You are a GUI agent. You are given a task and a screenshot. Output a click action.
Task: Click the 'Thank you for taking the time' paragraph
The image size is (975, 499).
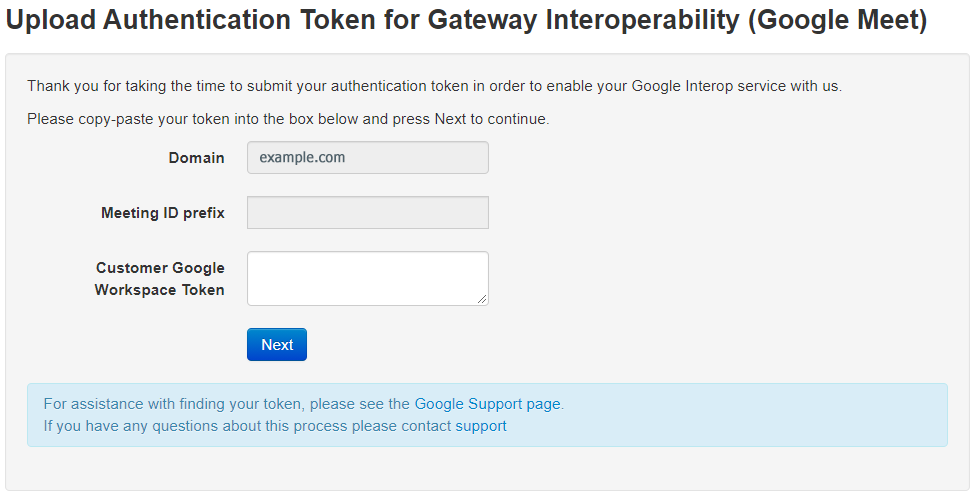tap(300, 86)
